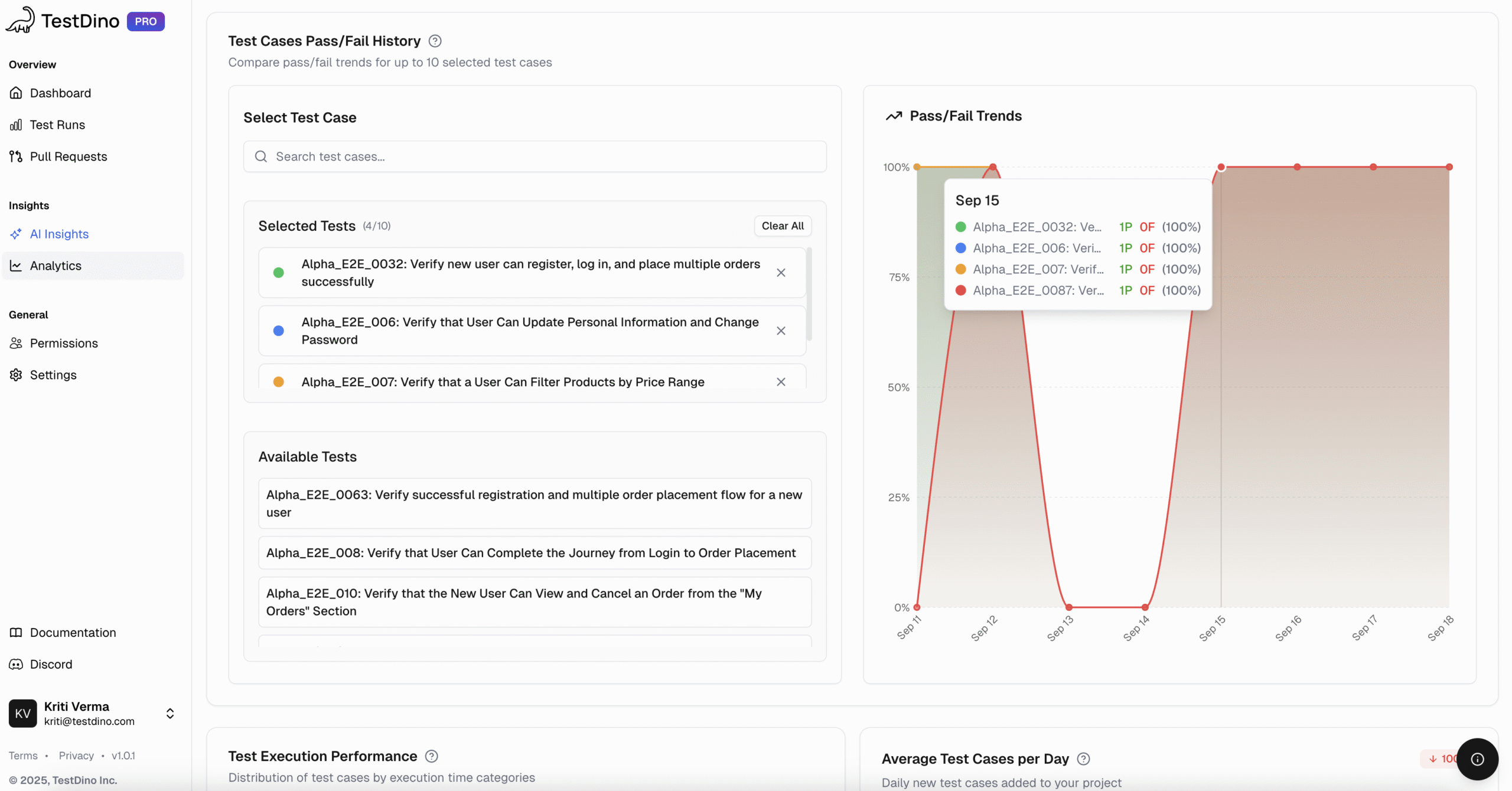
Task: Click the info icon in bottom right corner
Action: tap(1477, 759)
